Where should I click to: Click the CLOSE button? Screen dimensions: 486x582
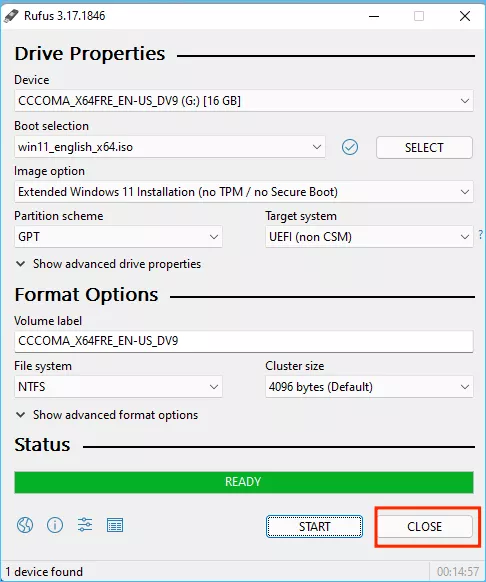tap(424, 526)
